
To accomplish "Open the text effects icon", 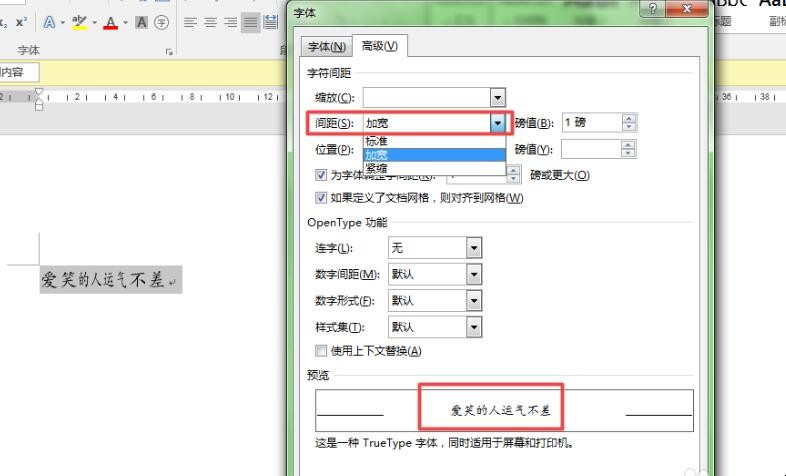I will [49, 23].
